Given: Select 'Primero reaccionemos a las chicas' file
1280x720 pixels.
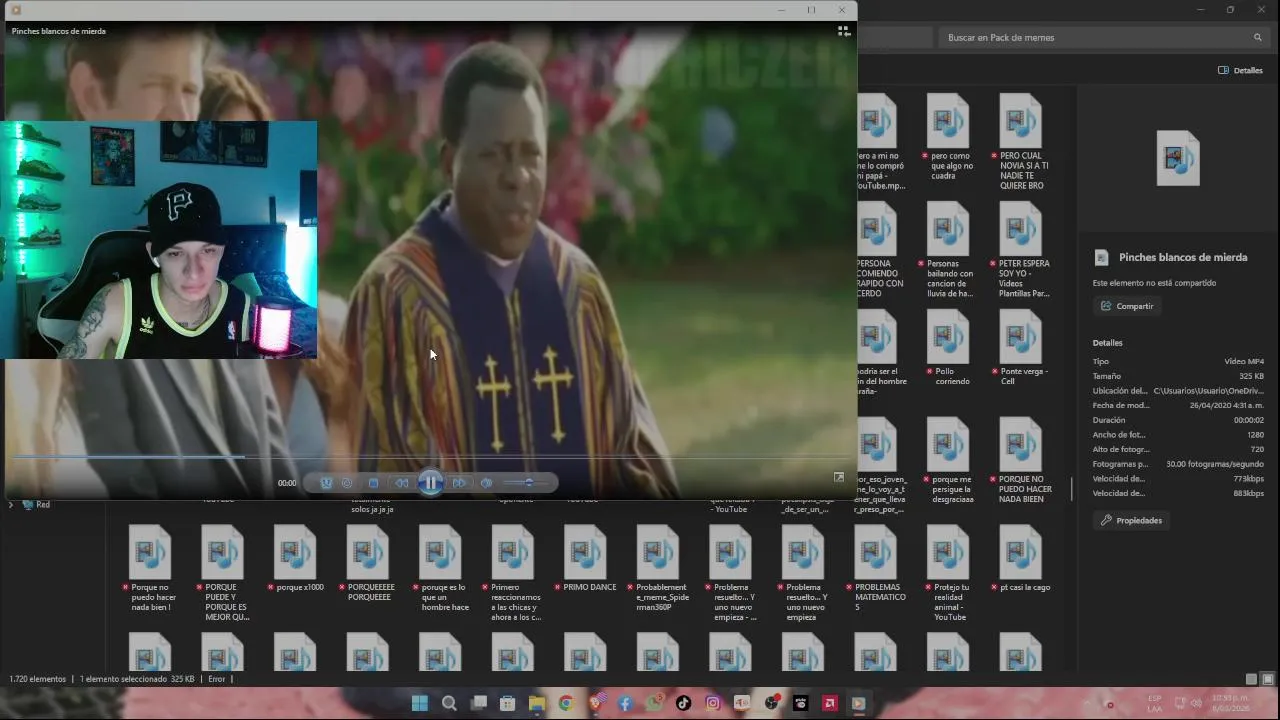Looking at the screenshot, I should [x=512, y=573].
